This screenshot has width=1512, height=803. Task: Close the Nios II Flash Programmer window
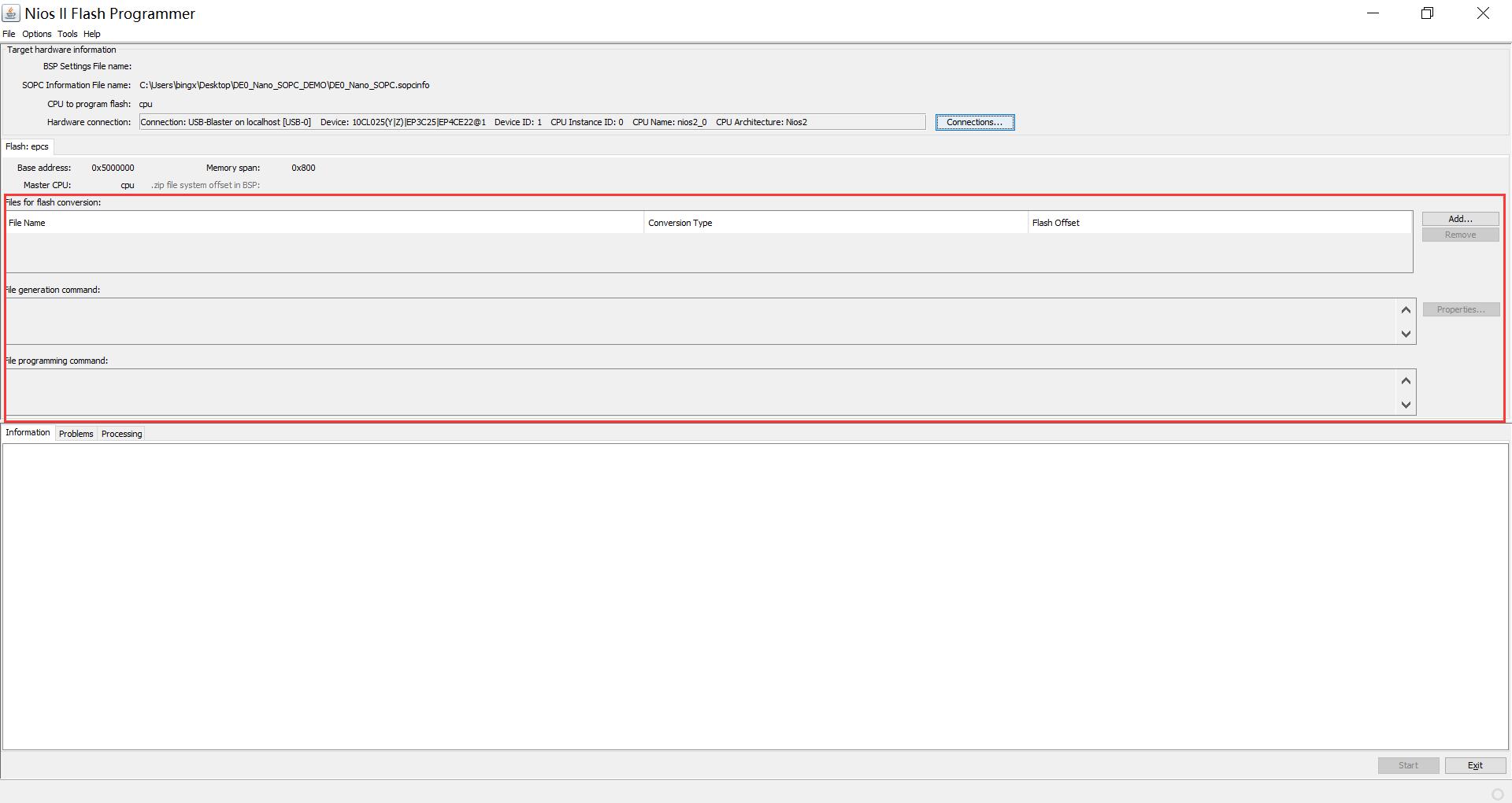[1483, 13]
